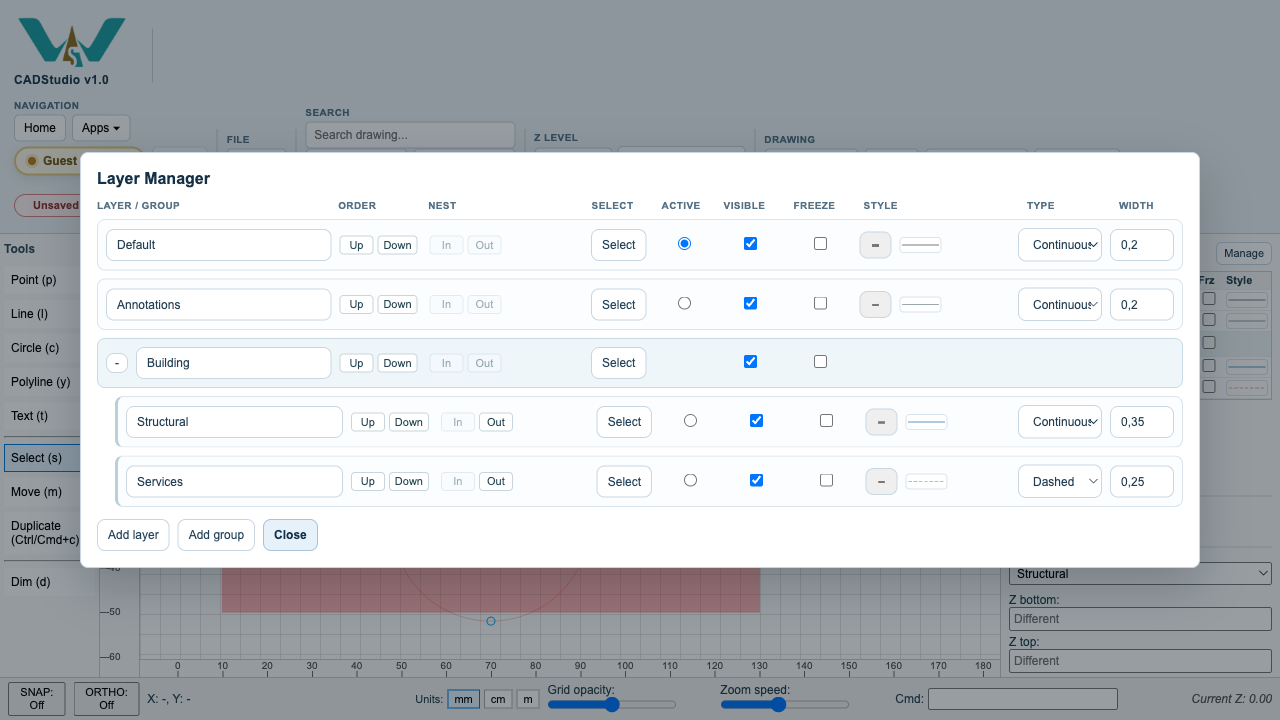
Task: Click the Cmd command input field
Action: pyautogui.click(x=1022, y=699)
